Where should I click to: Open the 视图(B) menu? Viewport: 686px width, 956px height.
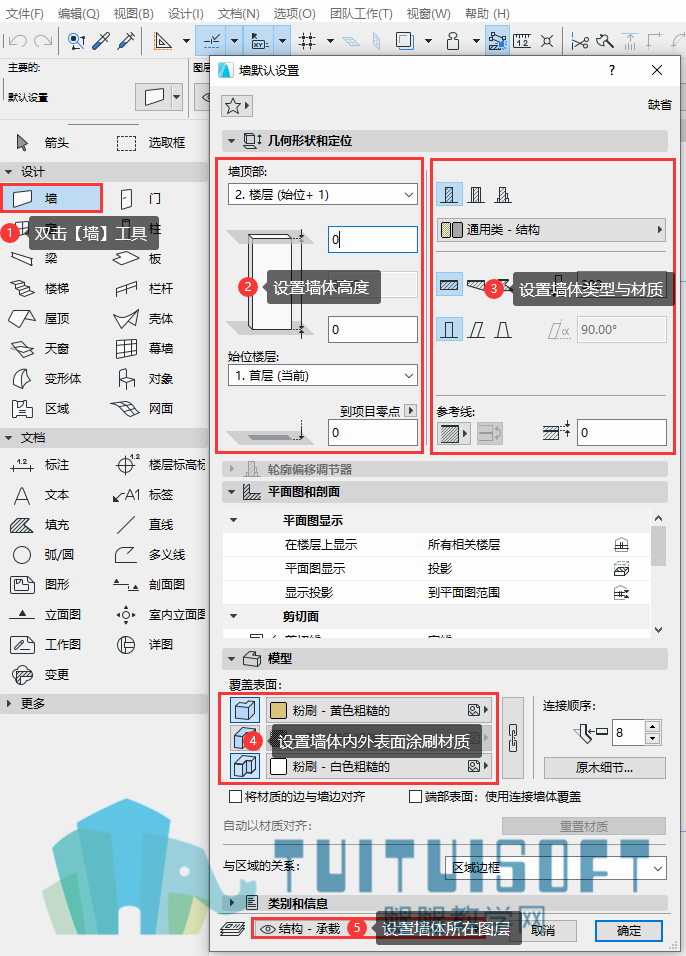(x=134, y=13)
